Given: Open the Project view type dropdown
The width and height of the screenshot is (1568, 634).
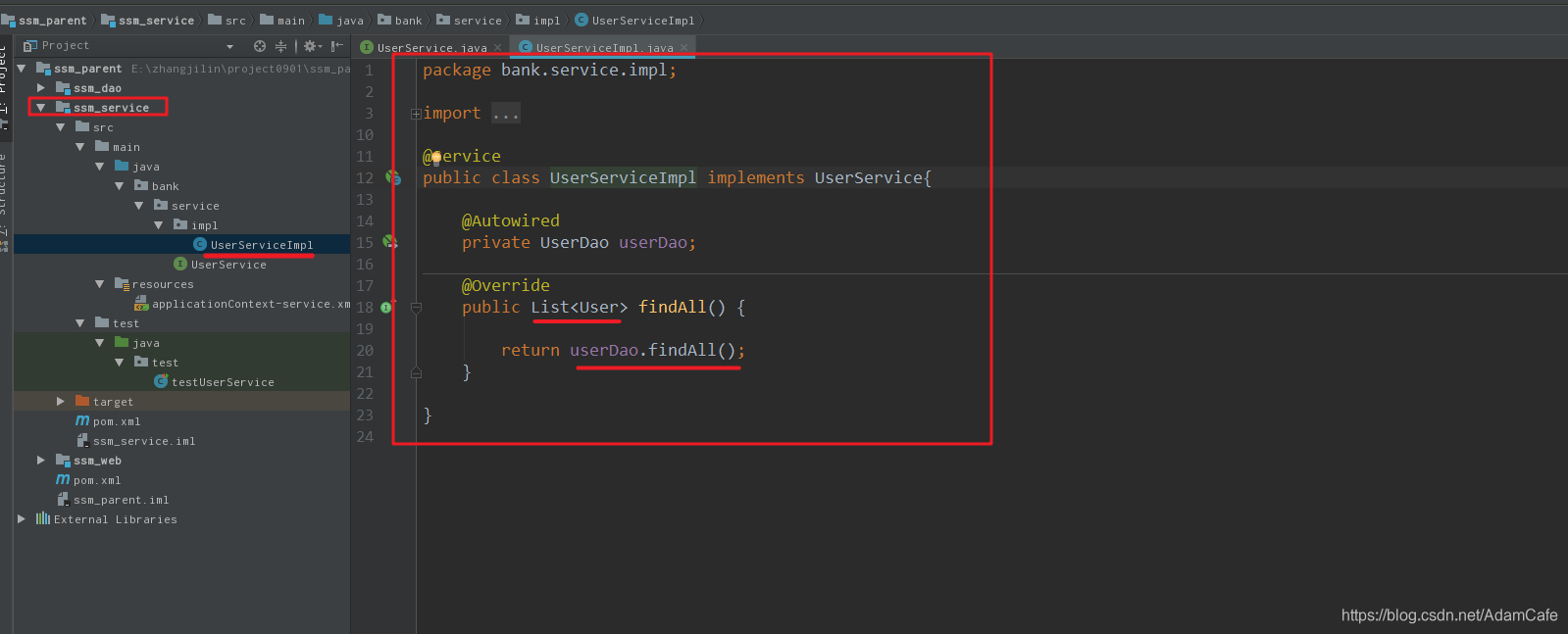Looking at the screenshot, I should tap(230, 46).
